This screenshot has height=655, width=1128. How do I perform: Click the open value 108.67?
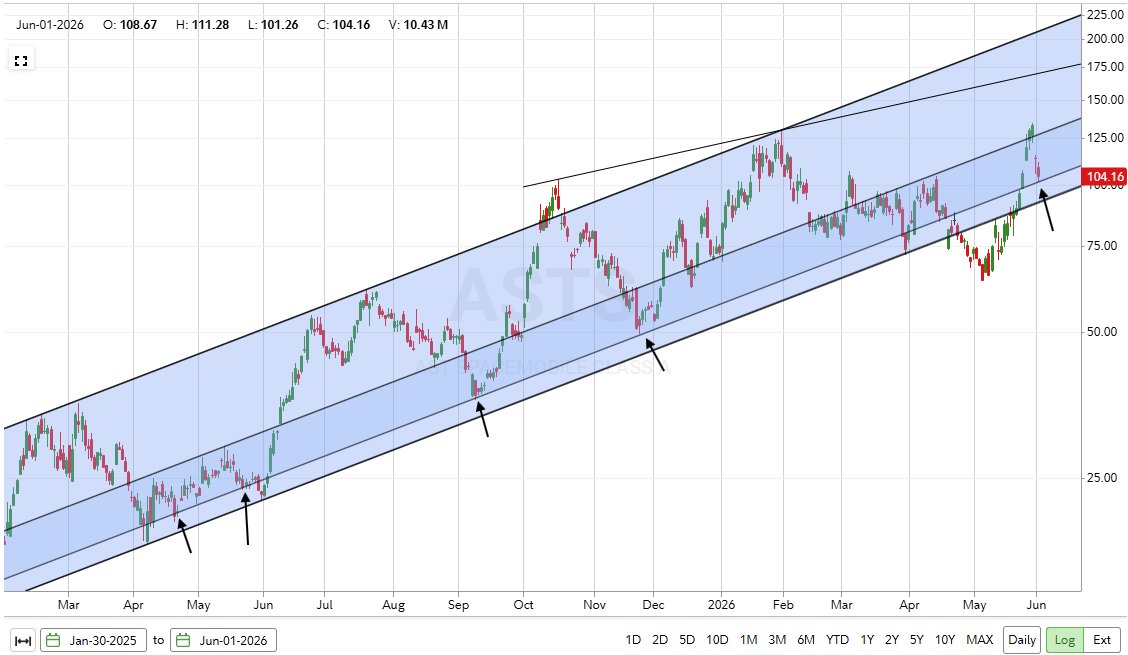click(138, 24)
